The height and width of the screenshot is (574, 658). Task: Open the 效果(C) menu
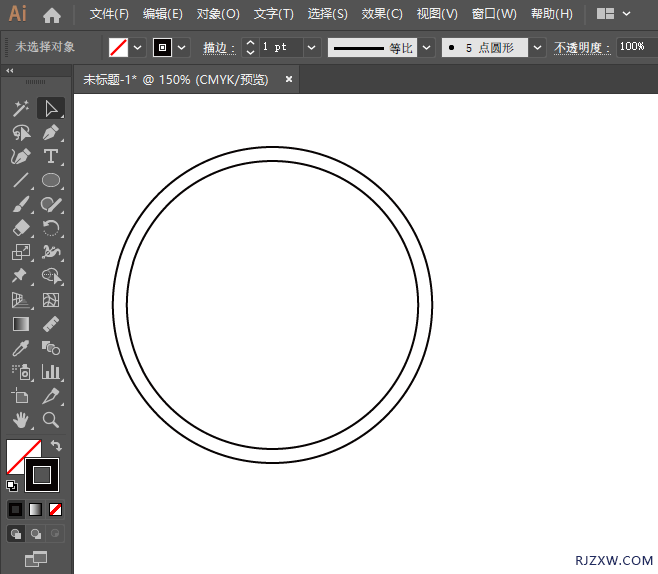(382, 15)
